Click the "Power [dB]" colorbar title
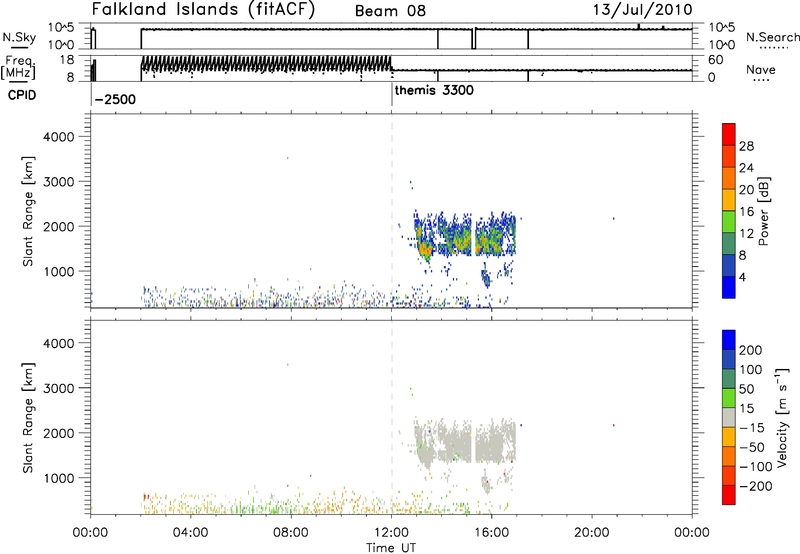Image resolution: width=800 pixels, height=554 pixels. pos(763,211)
